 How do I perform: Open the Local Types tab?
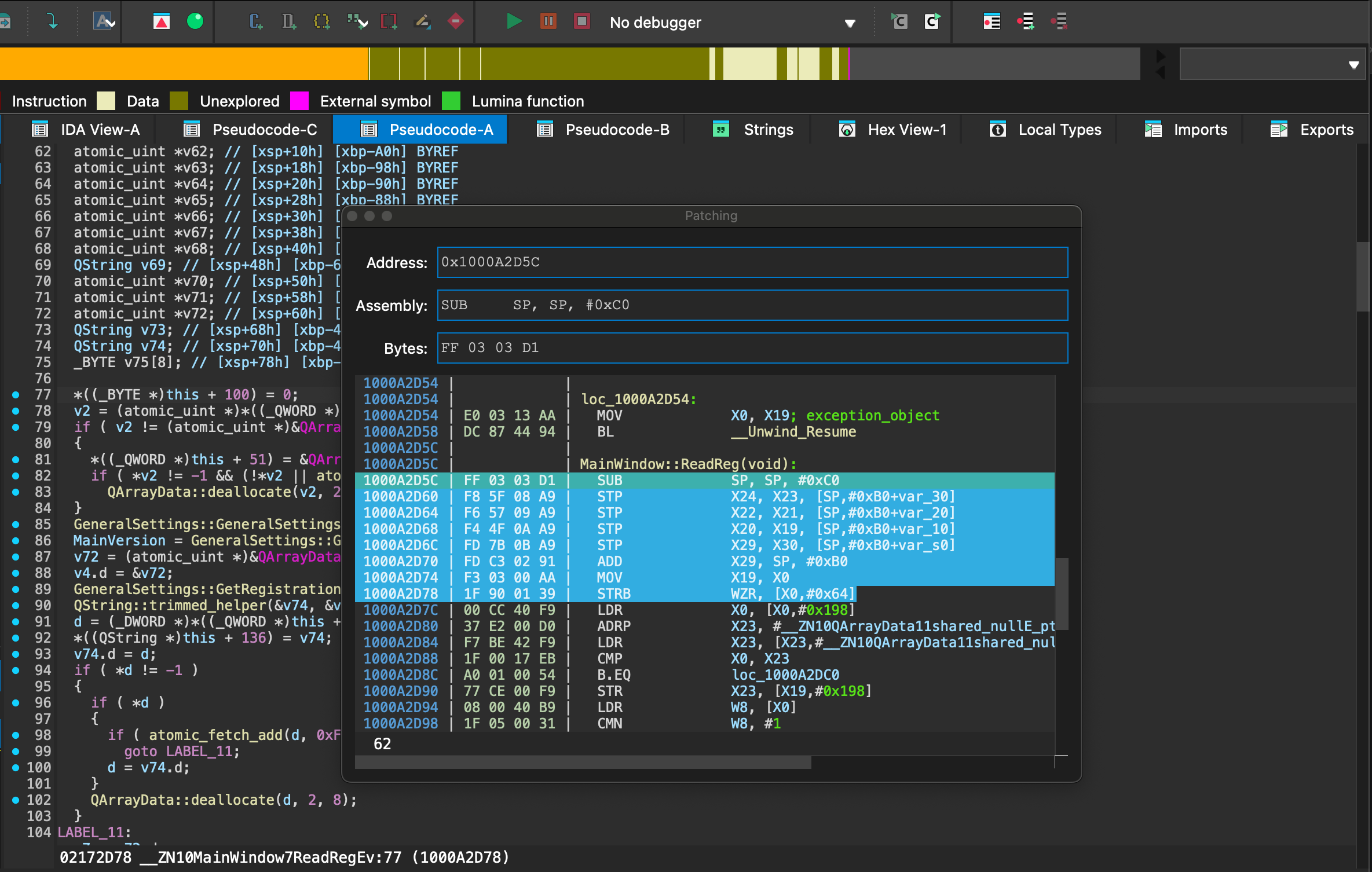point(1045,130)
